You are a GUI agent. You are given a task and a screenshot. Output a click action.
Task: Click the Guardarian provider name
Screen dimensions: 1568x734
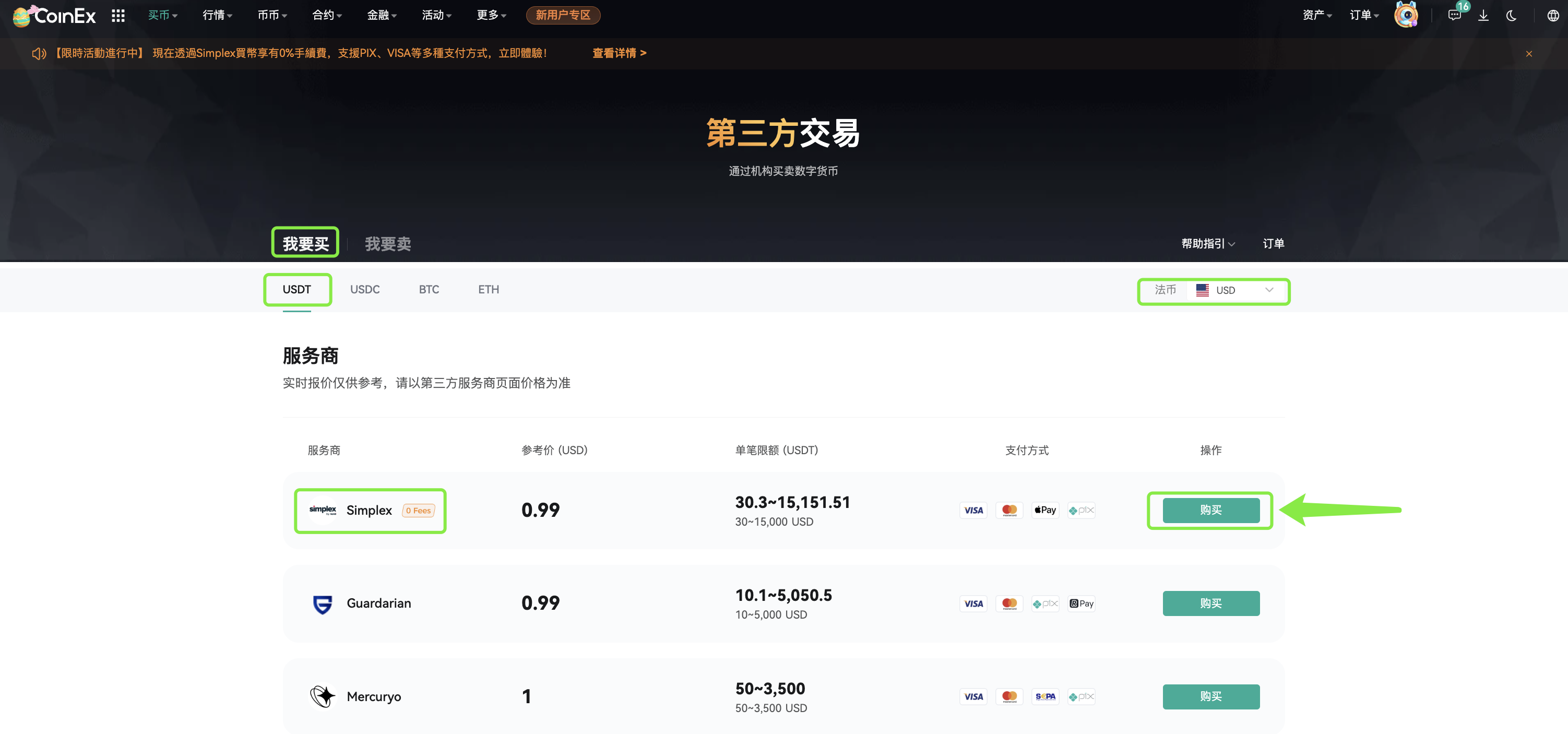(x=378, y=604)
